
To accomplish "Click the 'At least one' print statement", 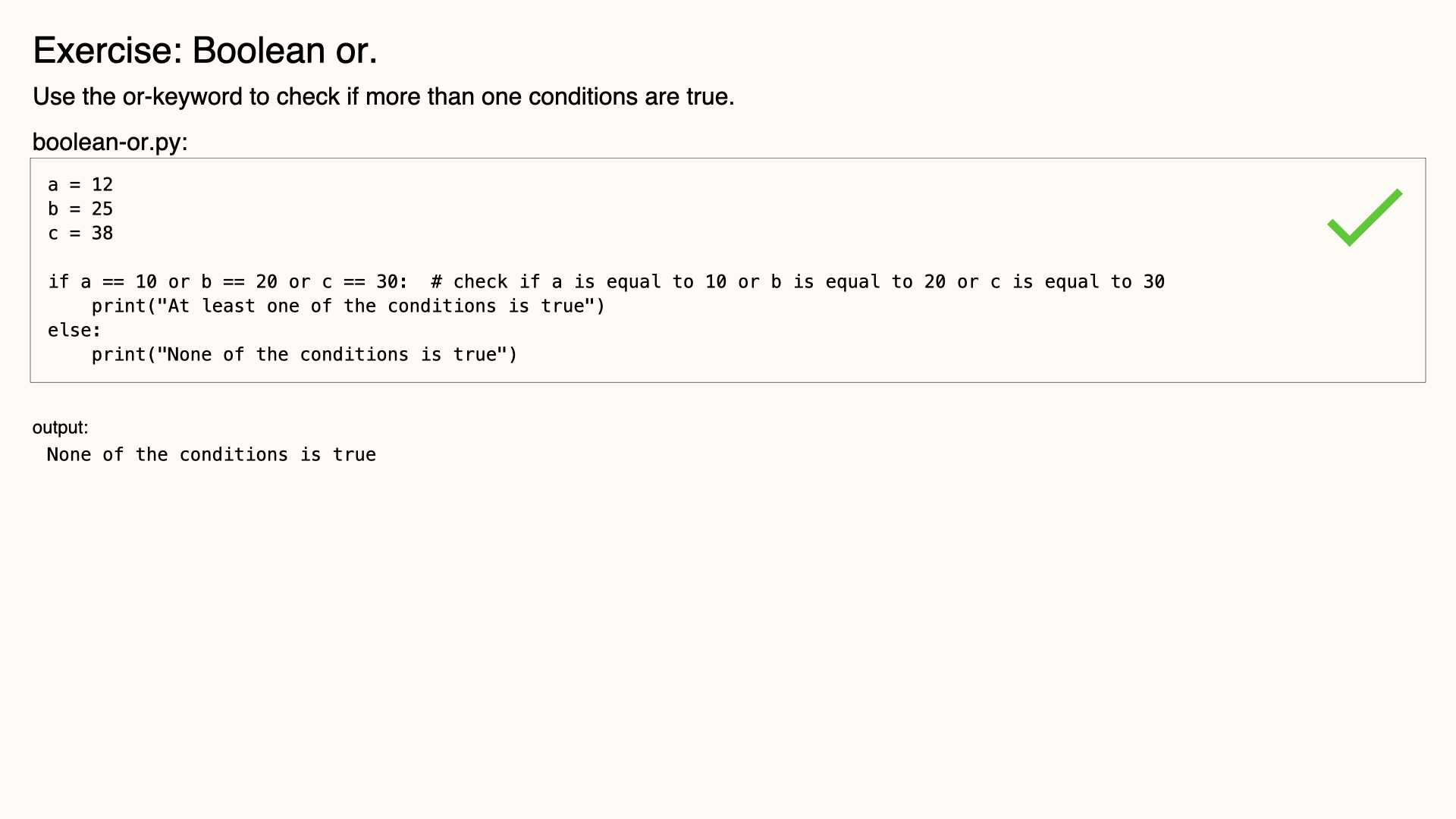I will tap(348, 306).
